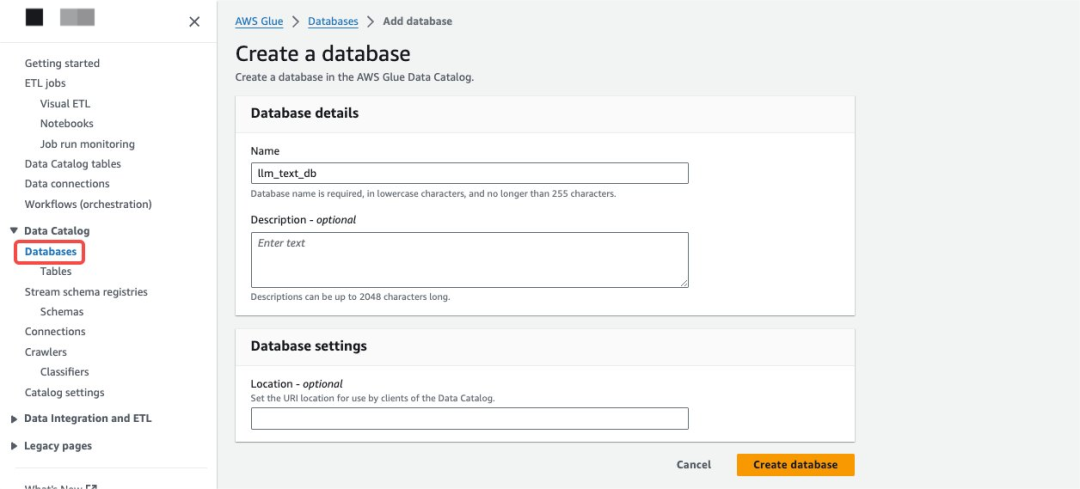Click the database Name input field
The image size is (1080, 489).
(x=469, y=173)
